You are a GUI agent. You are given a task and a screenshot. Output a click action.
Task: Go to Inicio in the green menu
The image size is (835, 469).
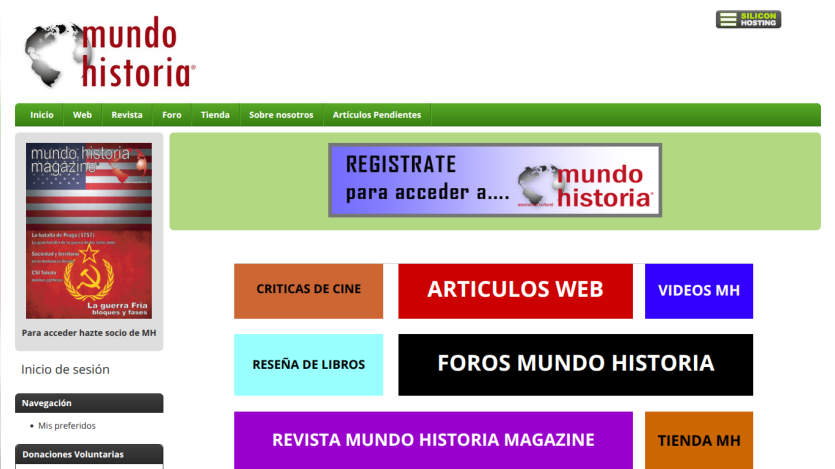click(42, 115)
